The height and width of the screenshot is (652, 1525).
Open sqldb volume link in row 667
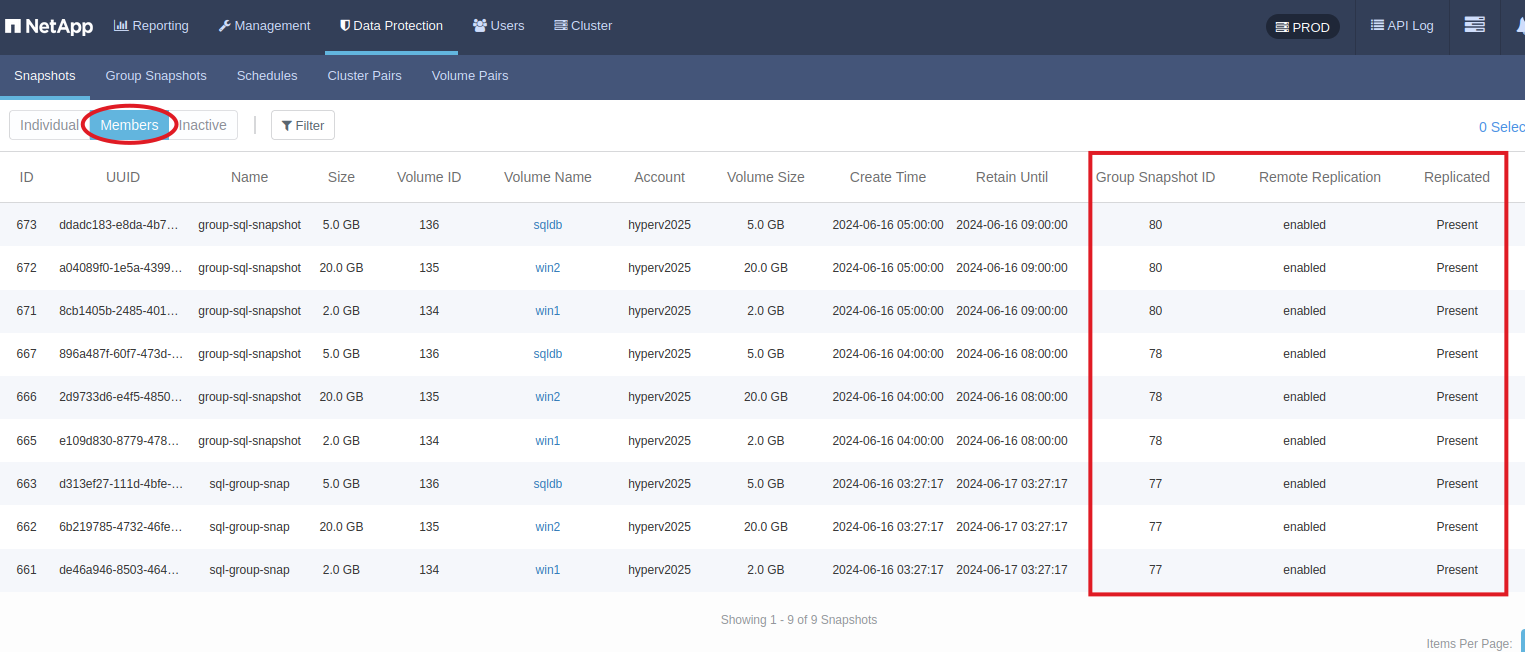tap(548, 354)
